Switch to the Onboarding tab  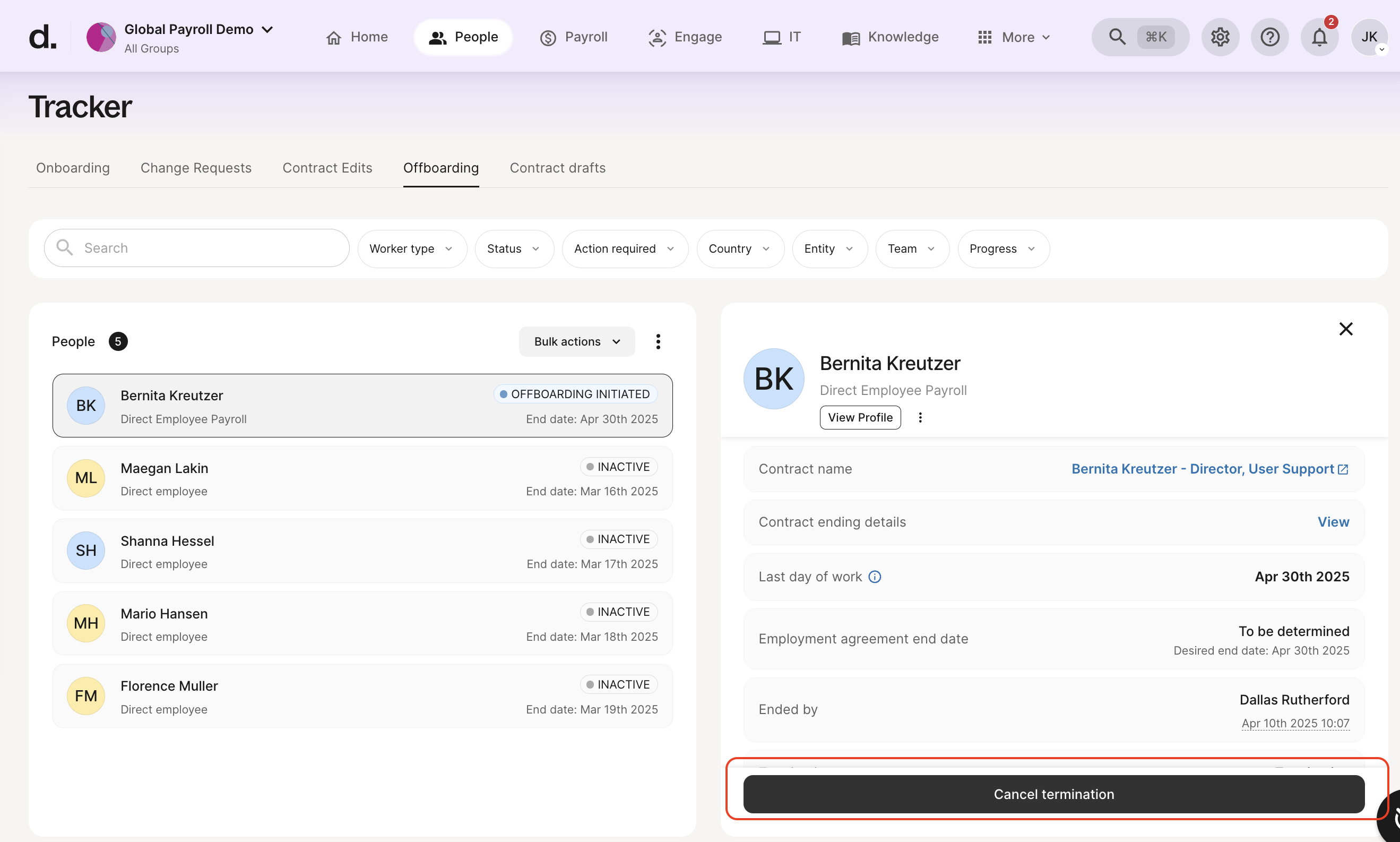[x=73, y=168]
